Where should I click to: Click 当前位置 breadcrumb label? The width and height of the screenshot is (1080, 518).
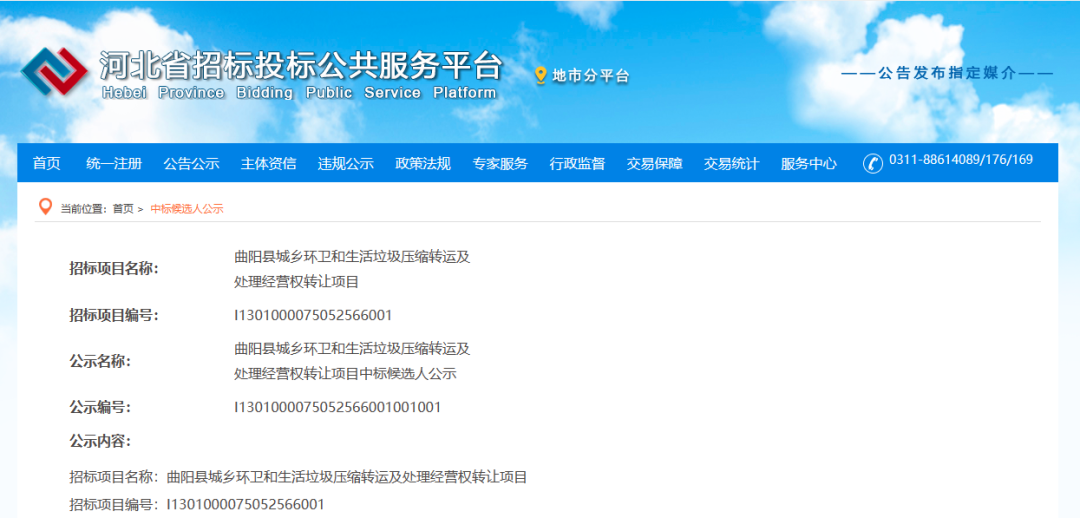click(x=83, y=209)
